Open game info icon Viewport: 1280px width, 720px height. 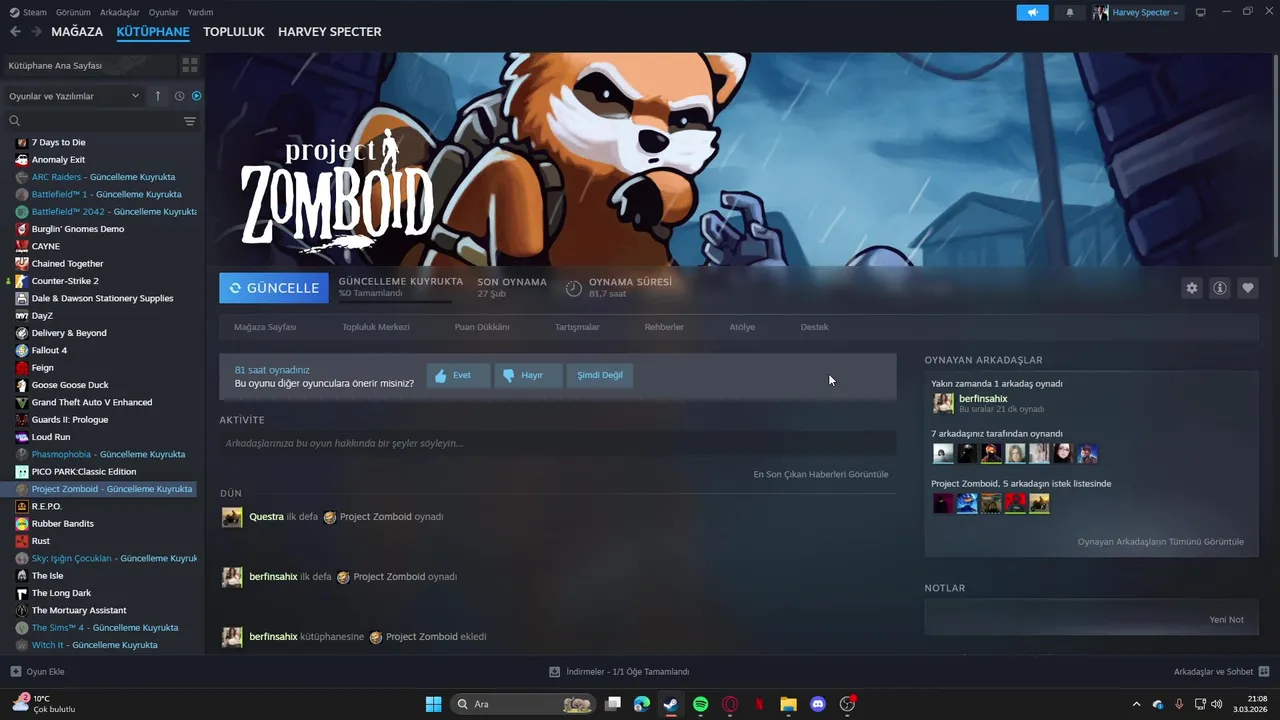pyautogui.click(x=1219, y=288)
